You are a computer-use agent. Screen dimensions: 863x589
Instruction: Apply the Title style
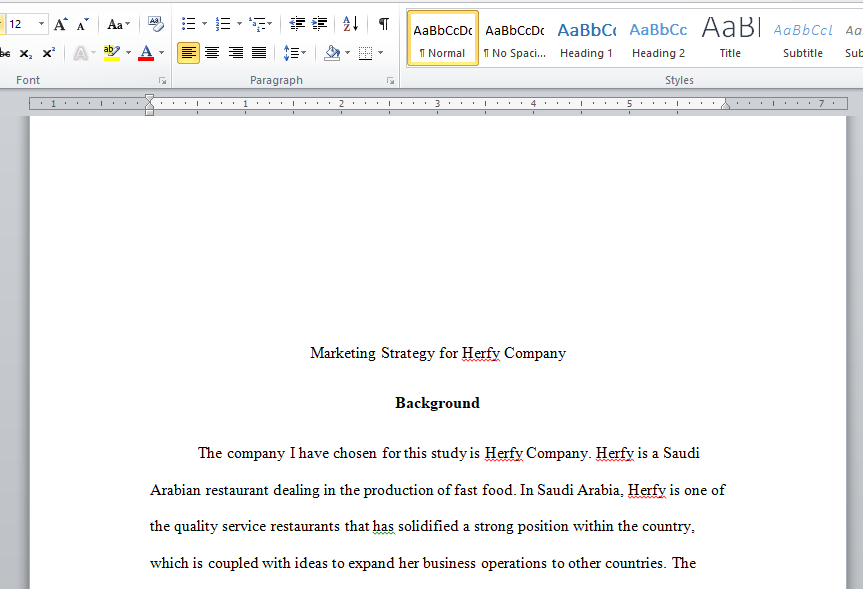730,38
